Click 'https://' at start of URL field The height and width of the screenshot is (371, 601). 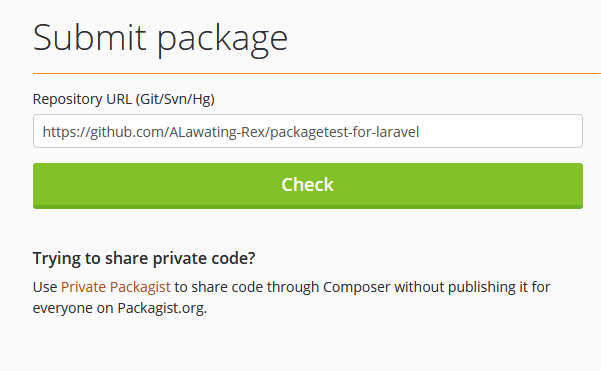pos(64,132)
